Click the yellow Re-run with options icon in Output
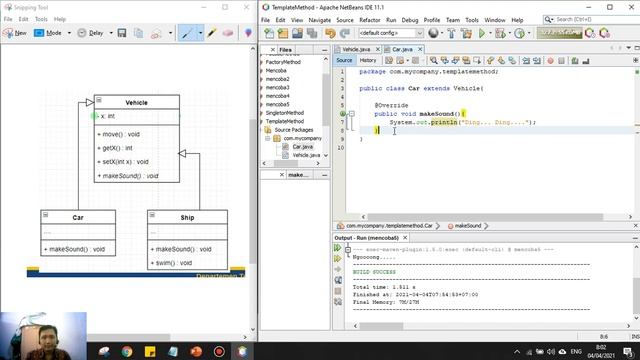This screenshot has width=640, height=360. tap(338, 258)
